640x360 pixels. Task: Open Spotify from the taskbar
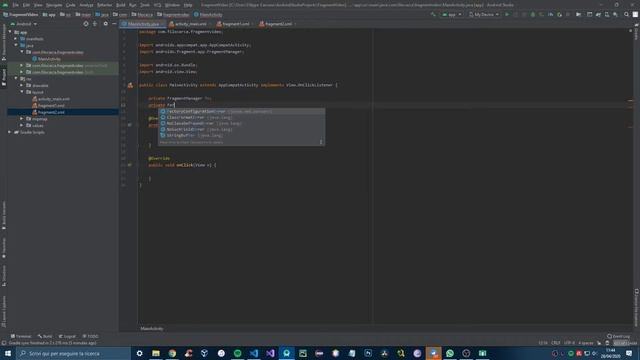pyautogui.click(x=238, y=353)
